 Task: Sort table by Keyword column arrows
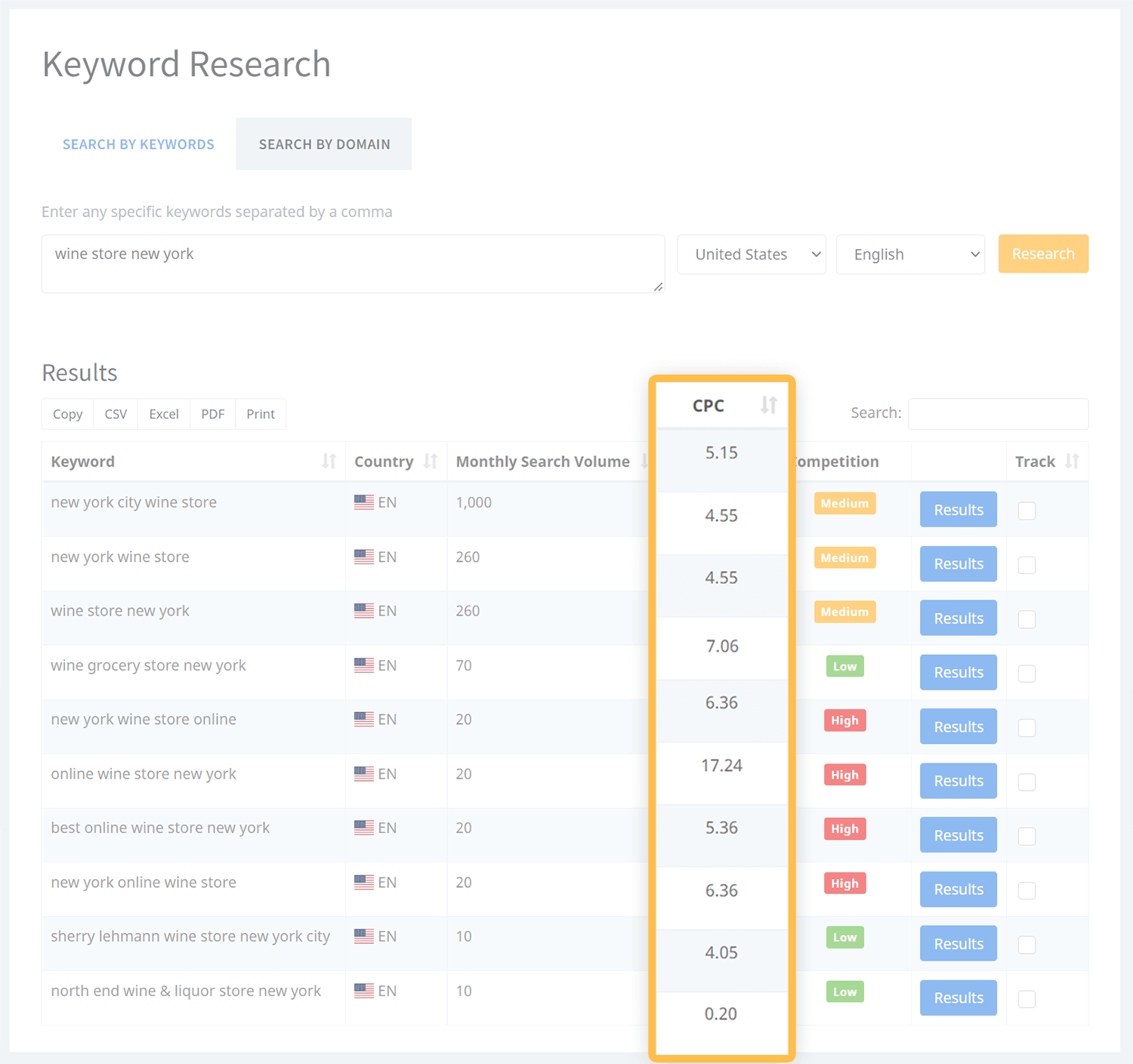tap(329, 461)
